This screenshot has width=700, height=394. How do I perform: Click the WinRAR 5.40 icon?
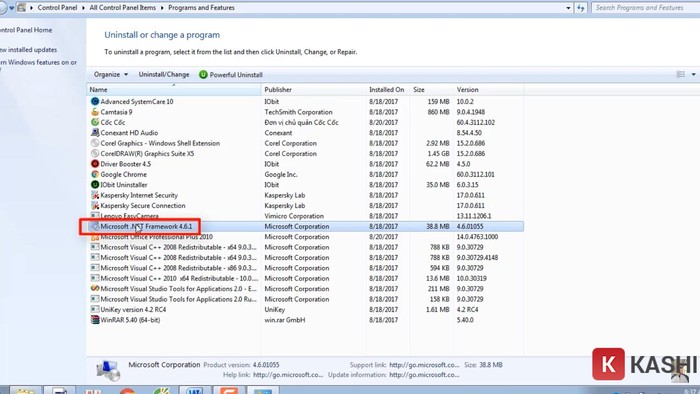pyautogui.click(x=95, y=319)
